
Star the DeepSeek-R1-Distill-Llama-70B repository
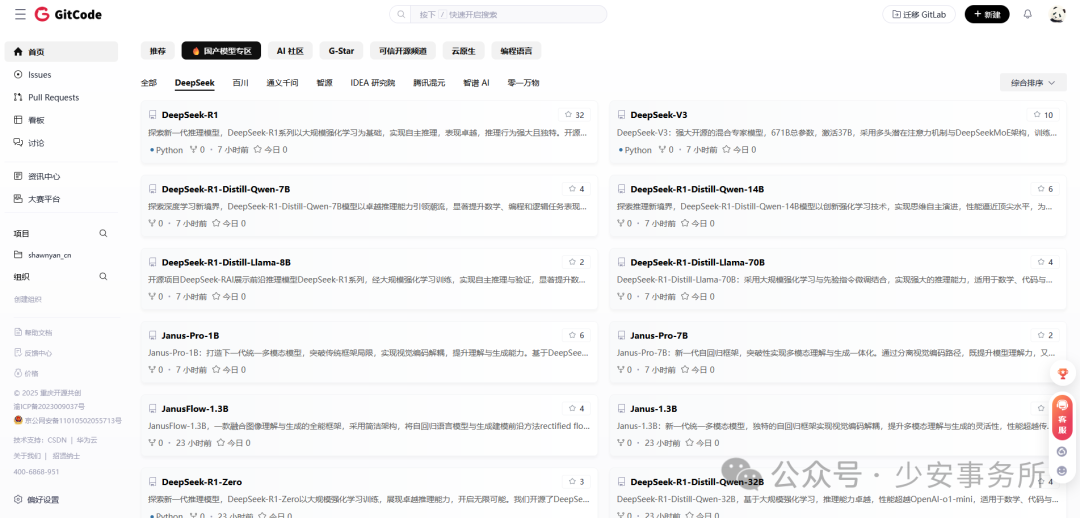[x=1045, y=262]
